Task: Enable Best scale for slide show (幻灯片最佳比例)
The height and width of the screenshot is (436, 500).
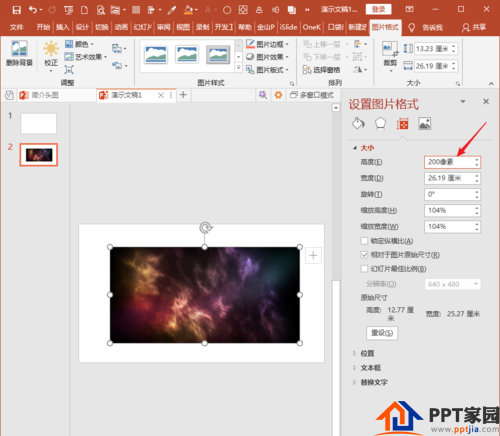Action: (364, 269)
